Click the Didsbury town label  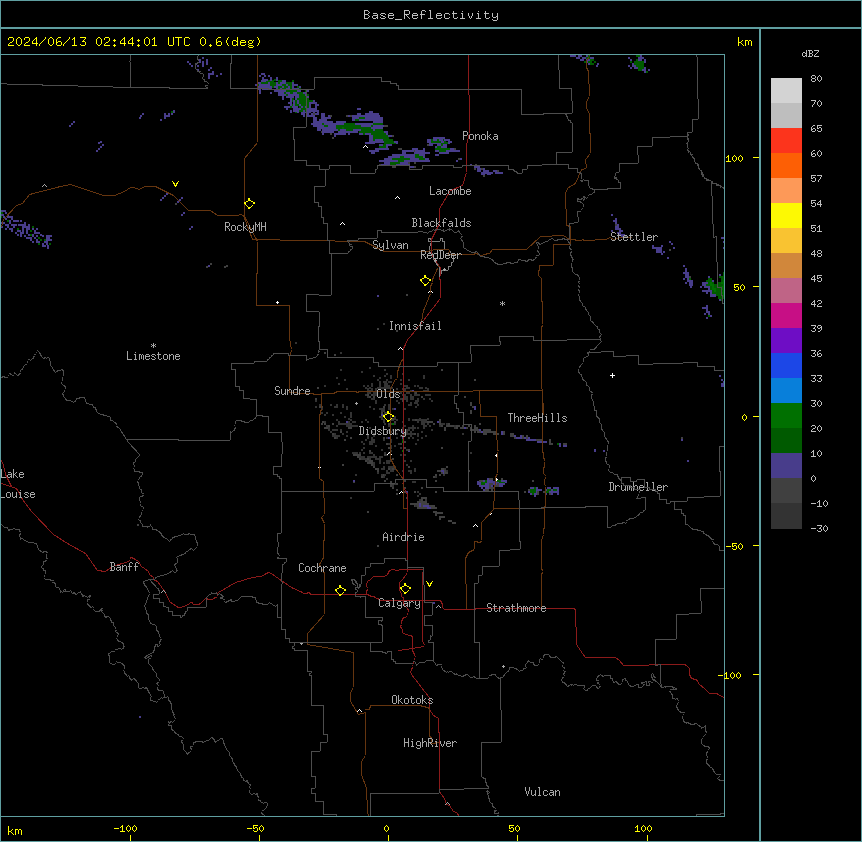point(383,431)
